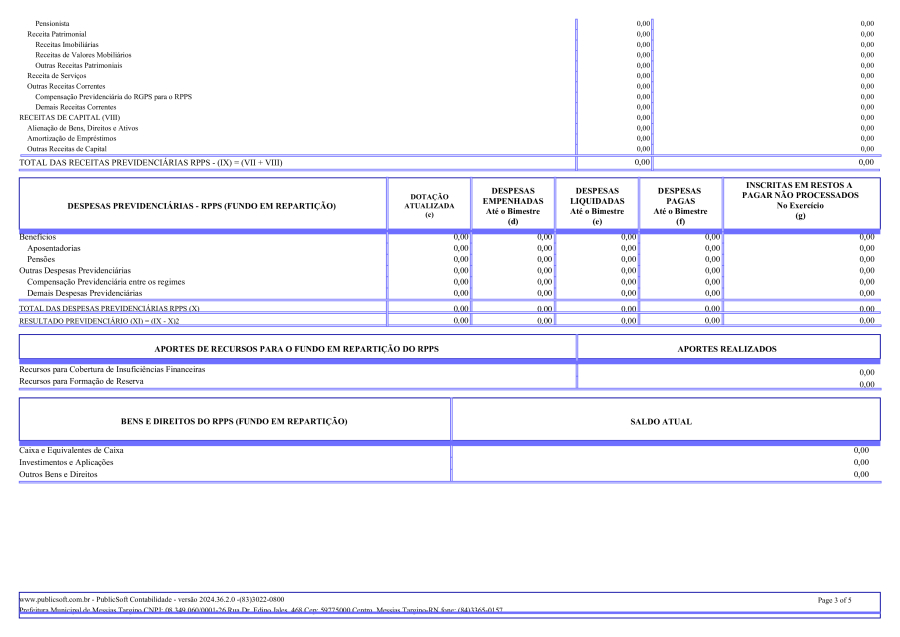Select the 'DESPESAS PAGAS' column header
Viewport: 900px width, 637px height.
[680, 205]
